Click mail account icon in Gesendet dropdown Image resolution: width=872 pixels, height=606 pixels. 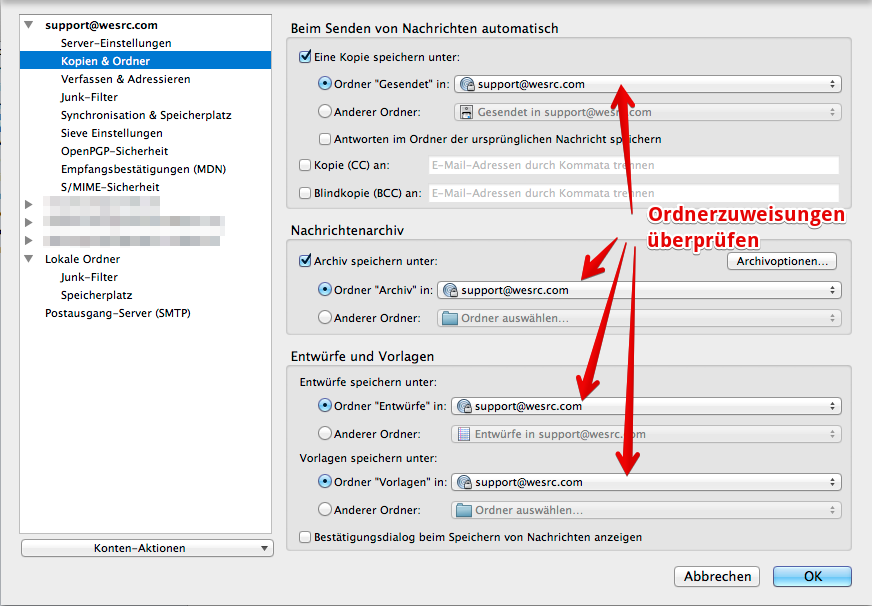(x=467, y=84)
